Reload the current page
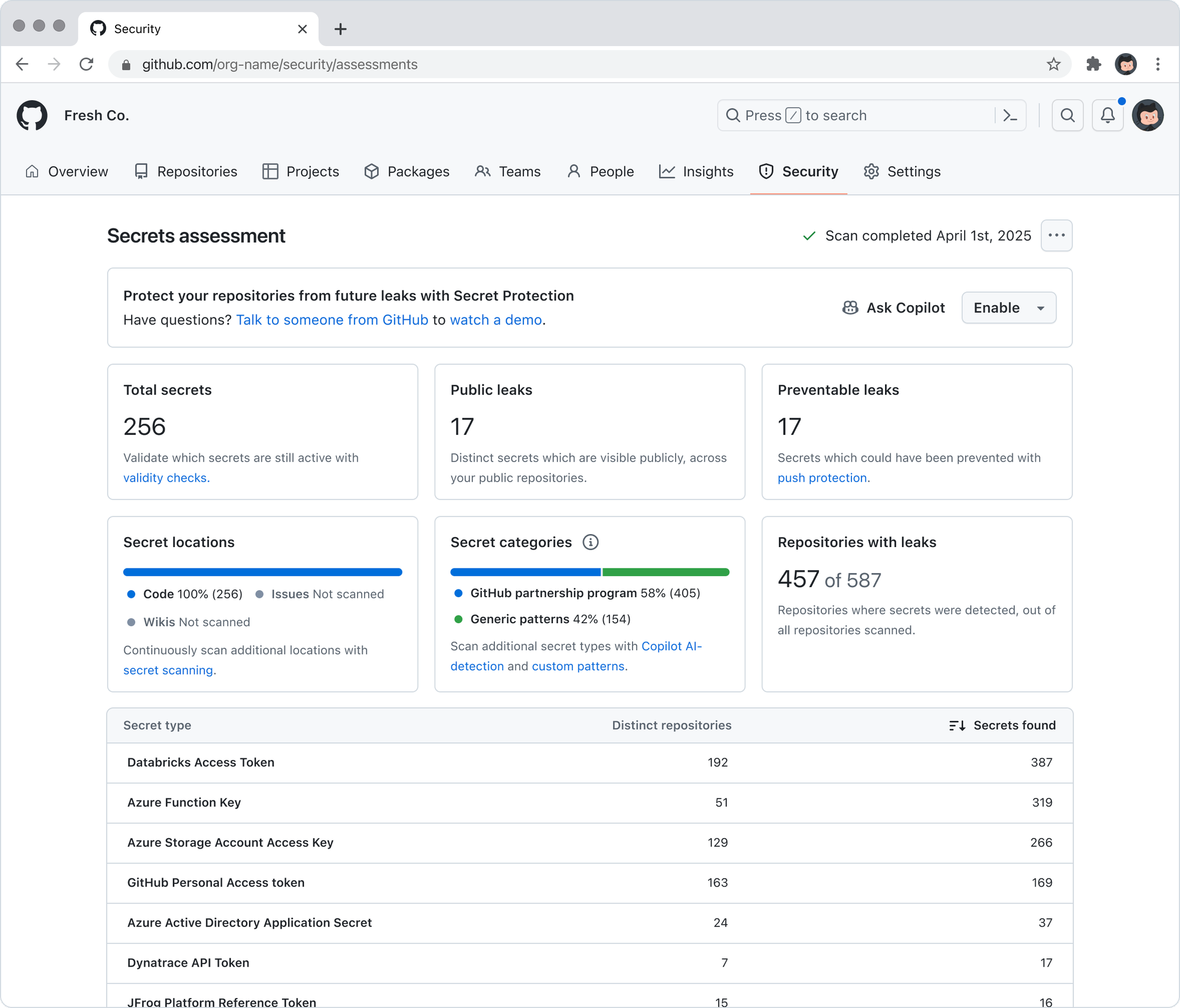The width and height of the screenshot is (1180, 1008). click(x=87, y=64)
